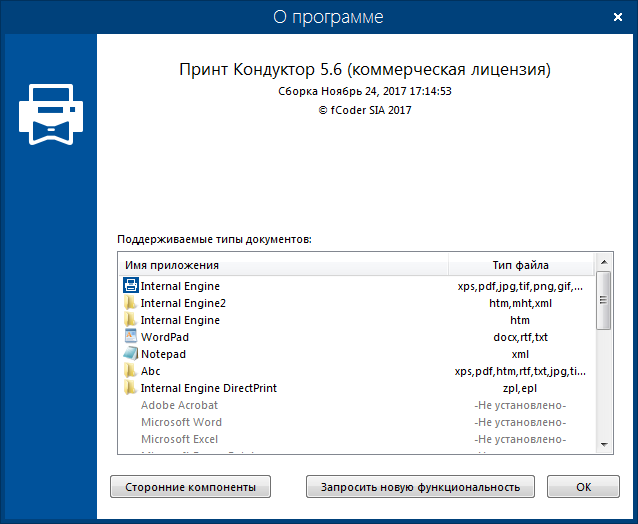The image size is (638, 524).
Task: Click the © fCoder SIA 2017 copyright text
Action: (365, 110)
